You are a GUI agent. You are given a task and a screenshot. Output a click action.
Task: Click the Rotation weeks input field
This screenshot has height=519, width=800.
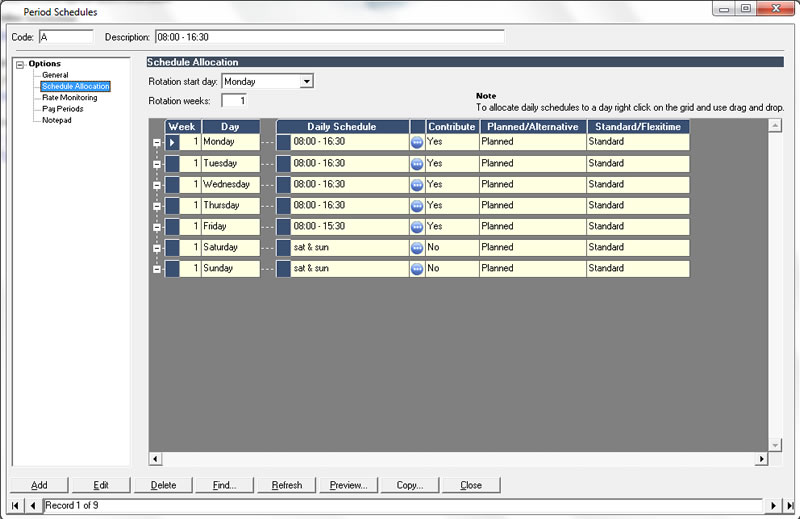[x=234, y=101]
